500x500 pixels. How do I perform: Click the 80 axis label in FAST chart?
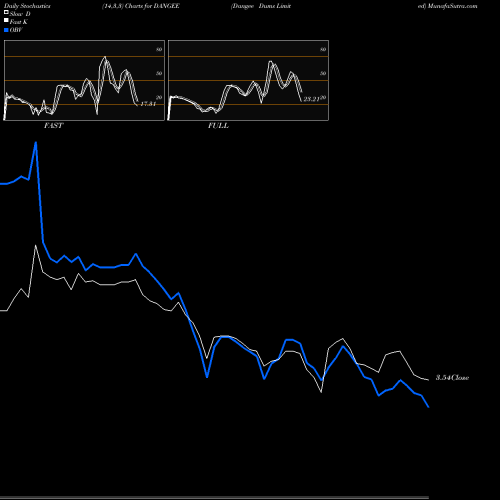click(159, 49)
